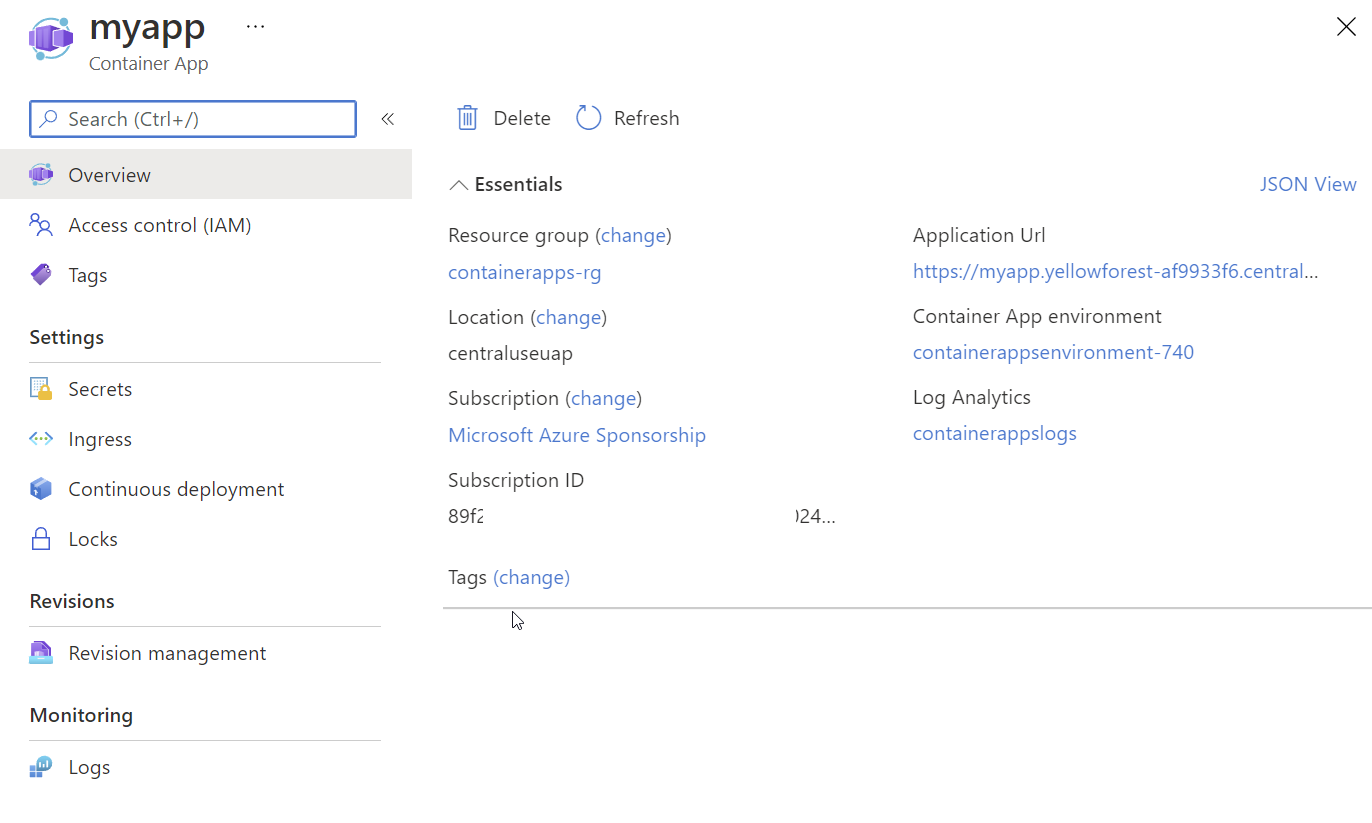Focus the Search (Ctrl+/) input field

click(x=193, y=119)
